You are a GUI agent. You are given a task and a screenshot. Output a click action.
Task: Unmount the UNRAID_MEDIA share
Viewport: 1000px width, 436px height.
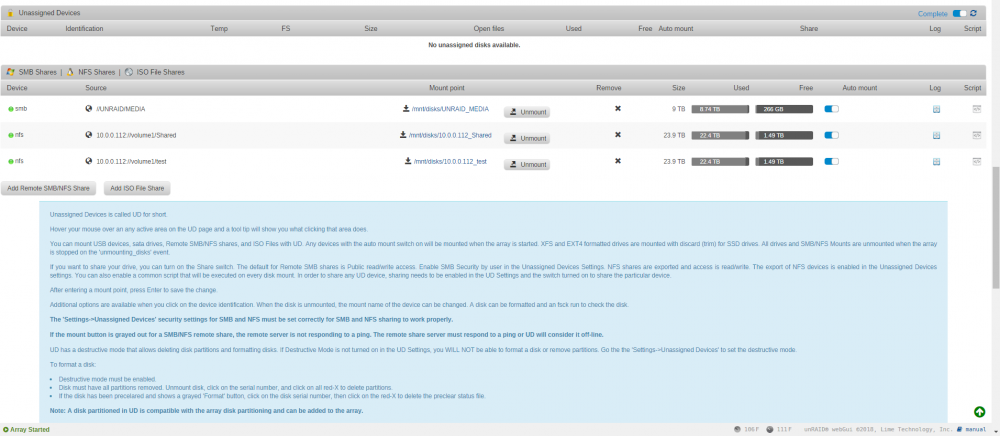(x=527, y=112)
